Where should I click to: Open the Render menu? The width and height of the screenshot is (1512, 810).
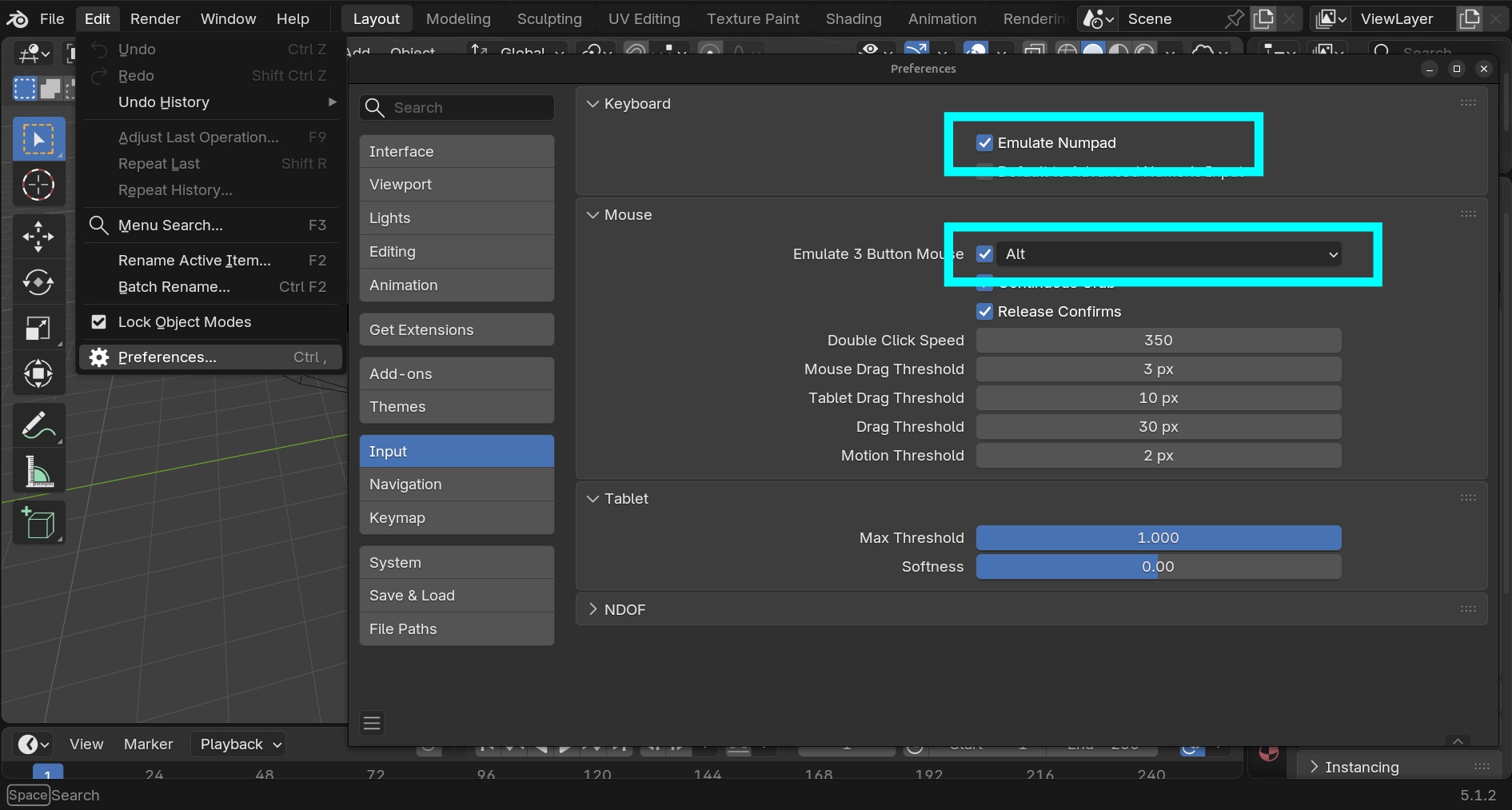[155, 18]
